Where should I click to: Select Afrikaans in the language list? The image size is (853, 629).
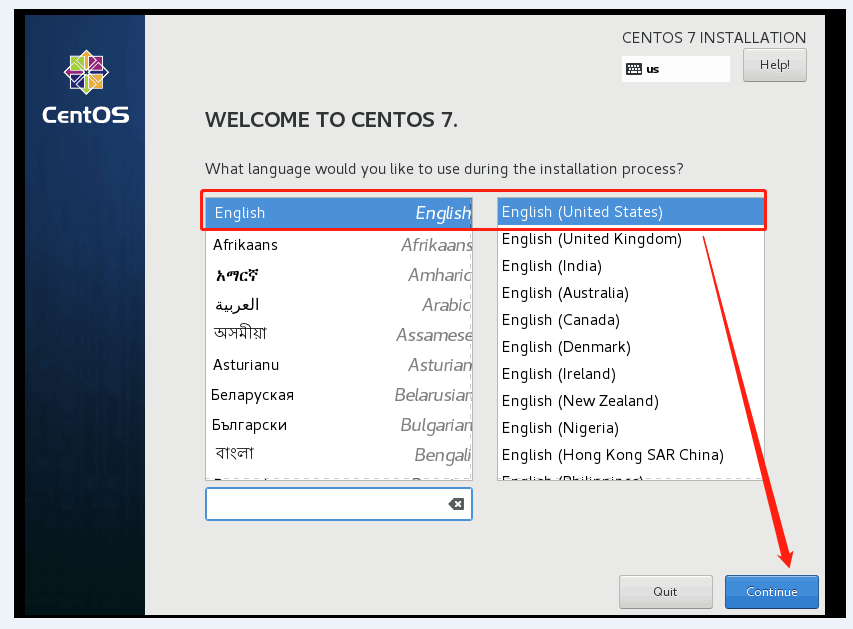tap(338, 245)
